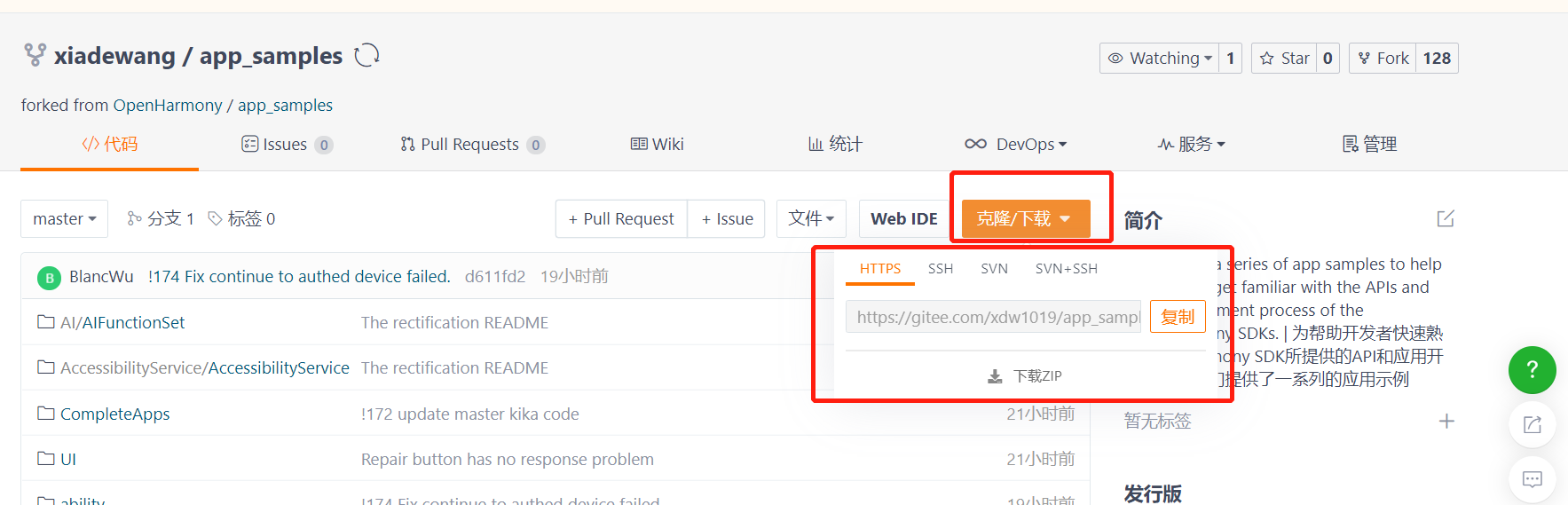View the 128 forks count
This screenshot has height=505, width=1568.
tap(1437, 59)
